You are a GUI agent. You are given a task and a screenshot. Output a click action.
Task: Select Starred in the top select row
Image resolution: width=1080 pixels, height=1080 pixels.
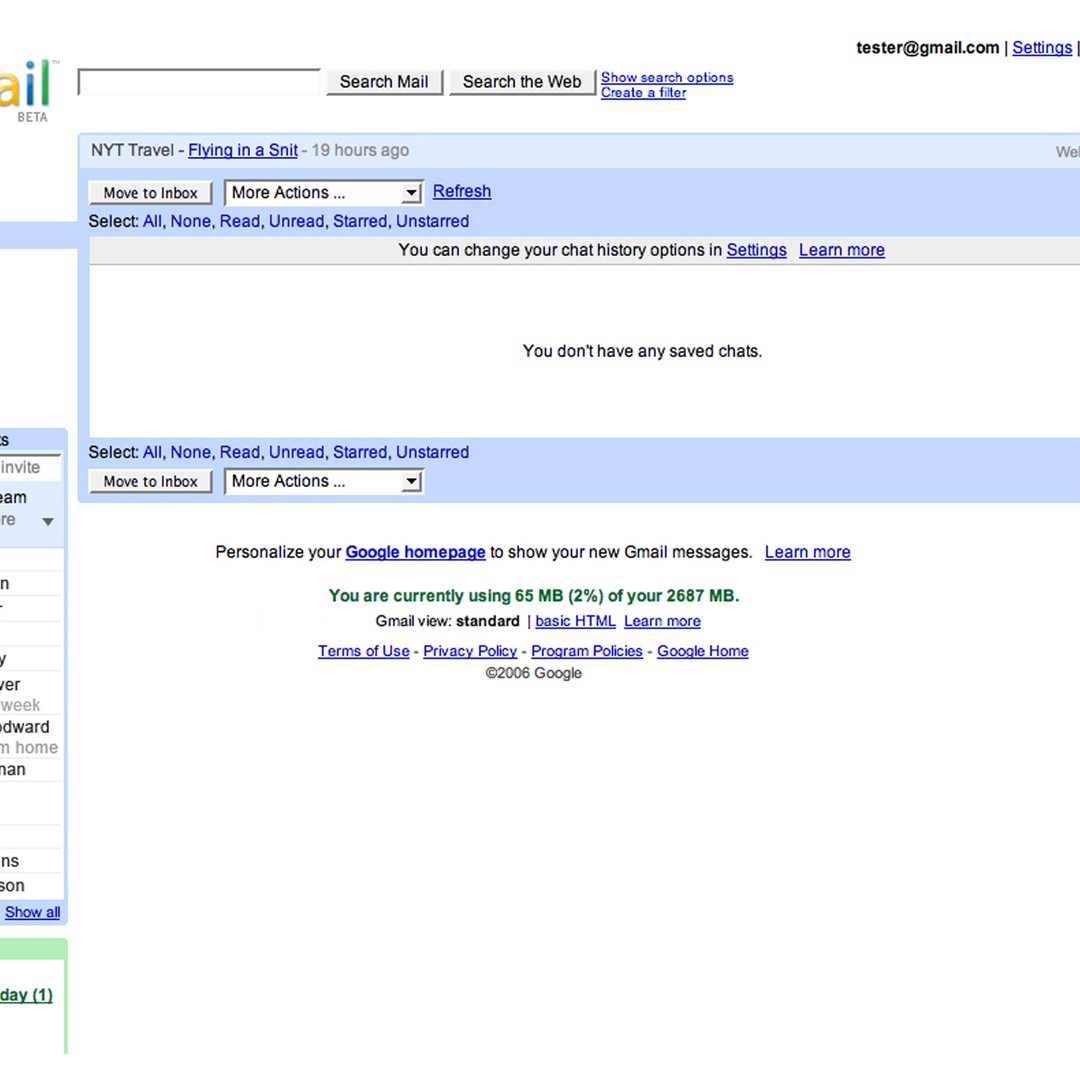pyautogui.click(x=360, y=221)
